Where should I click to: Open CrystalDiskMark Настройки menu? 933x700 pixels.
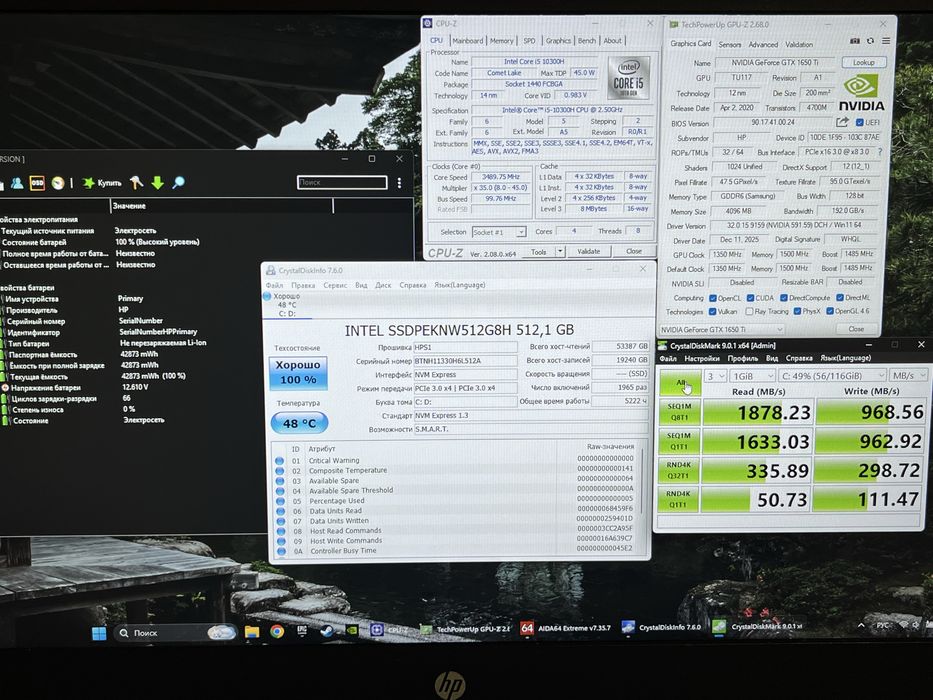coord(702,358)
